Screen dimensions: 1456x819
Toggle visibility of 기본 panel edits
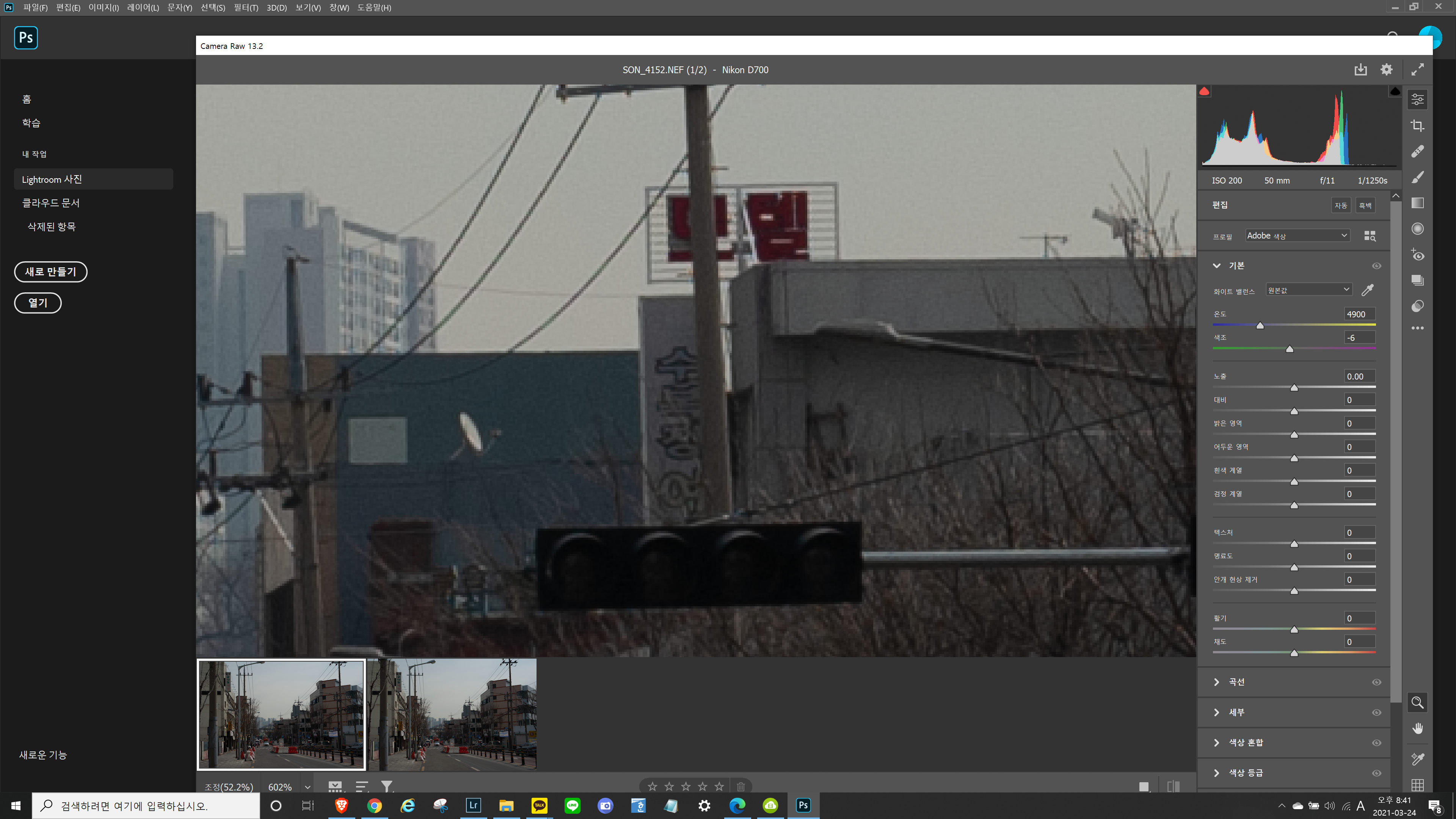pyautogui.click(x=1376, y=266)
